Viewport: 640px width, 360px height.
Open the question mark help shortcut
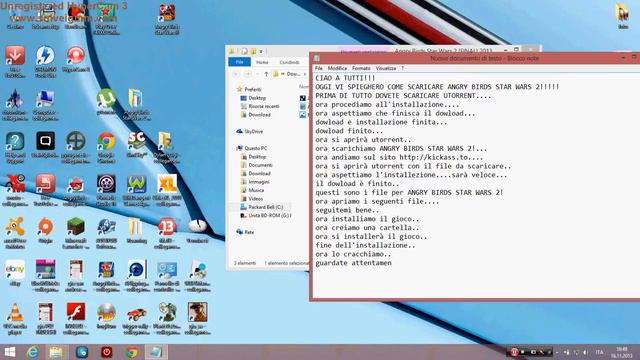click(15, 147)
